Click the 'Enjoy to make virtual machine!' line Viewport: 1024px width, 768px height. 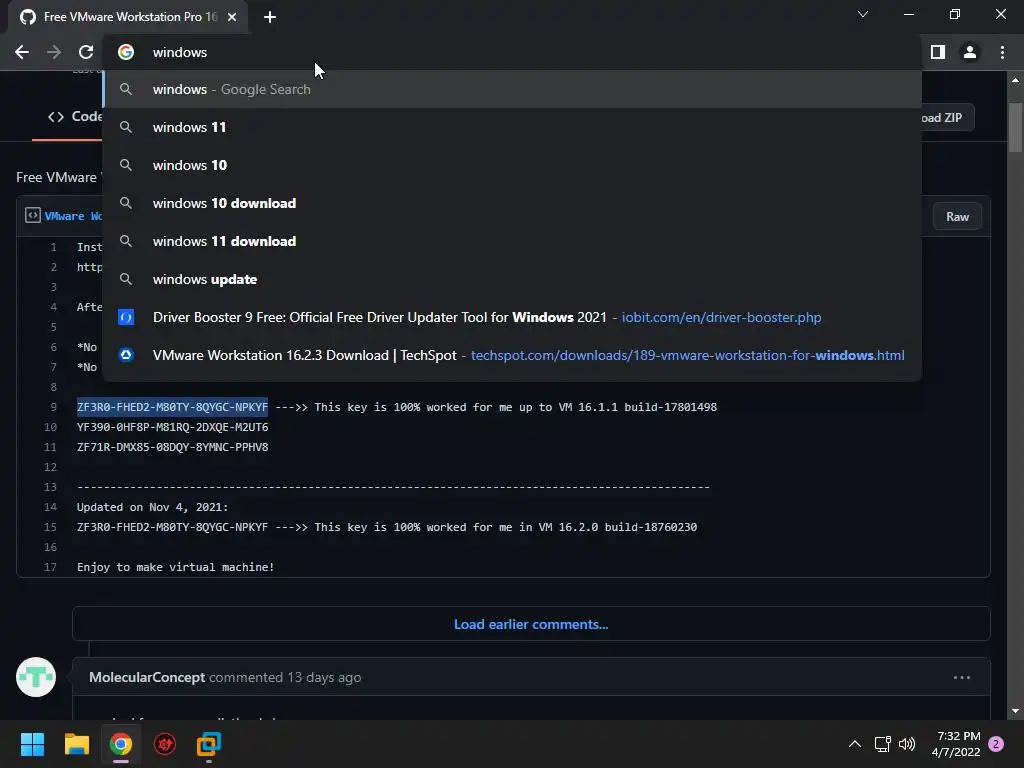click(x=176, y=568)
